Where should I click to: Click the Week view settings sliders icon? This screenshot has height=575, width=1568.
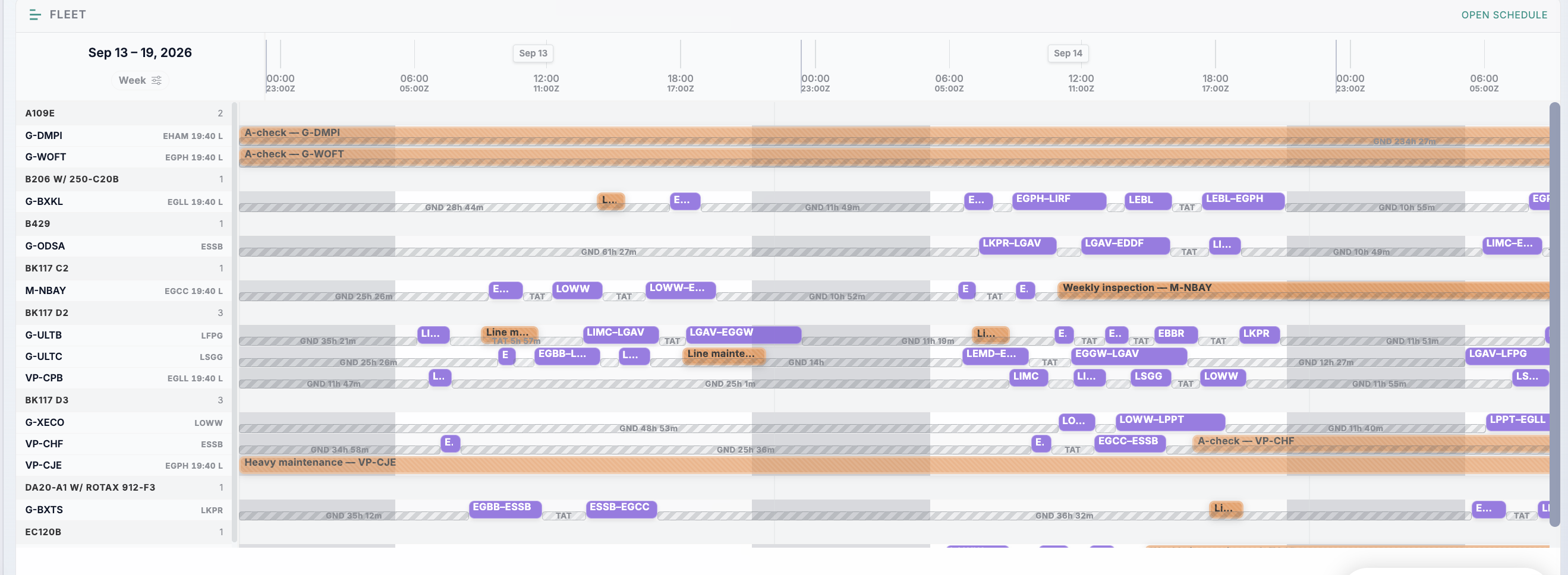156,80
